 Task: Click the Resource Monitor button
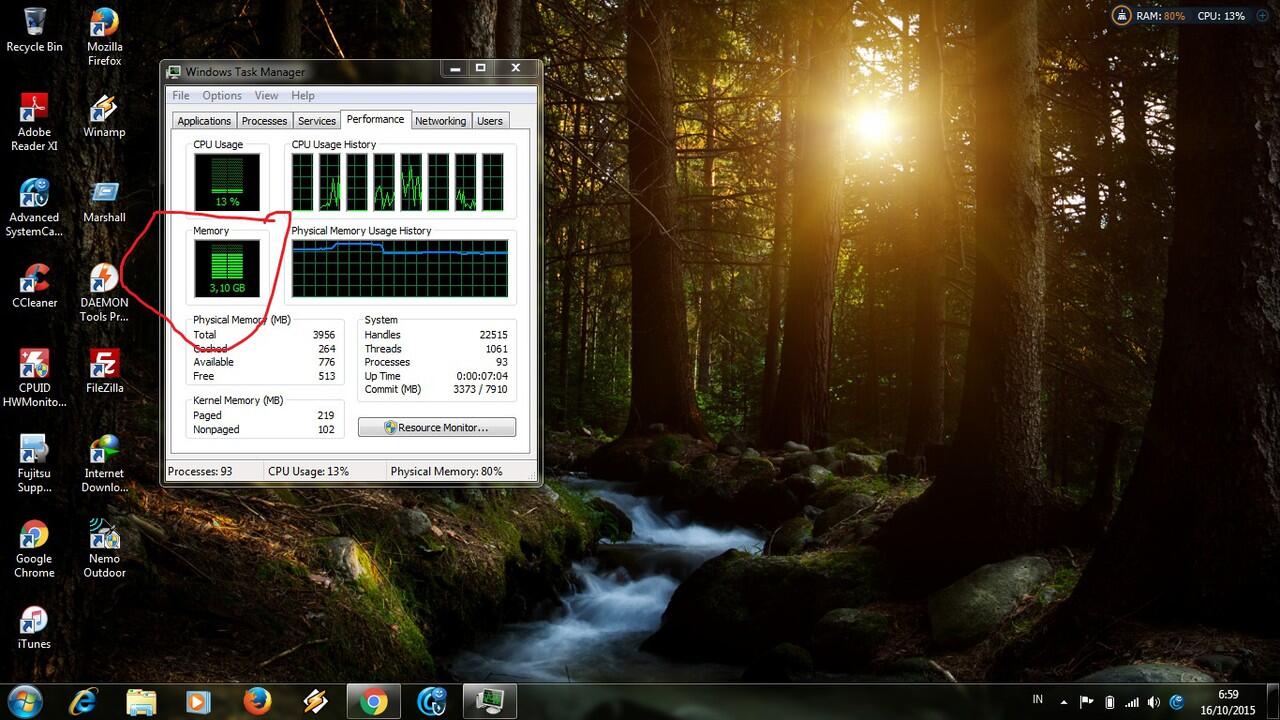[x=437, y=427]
